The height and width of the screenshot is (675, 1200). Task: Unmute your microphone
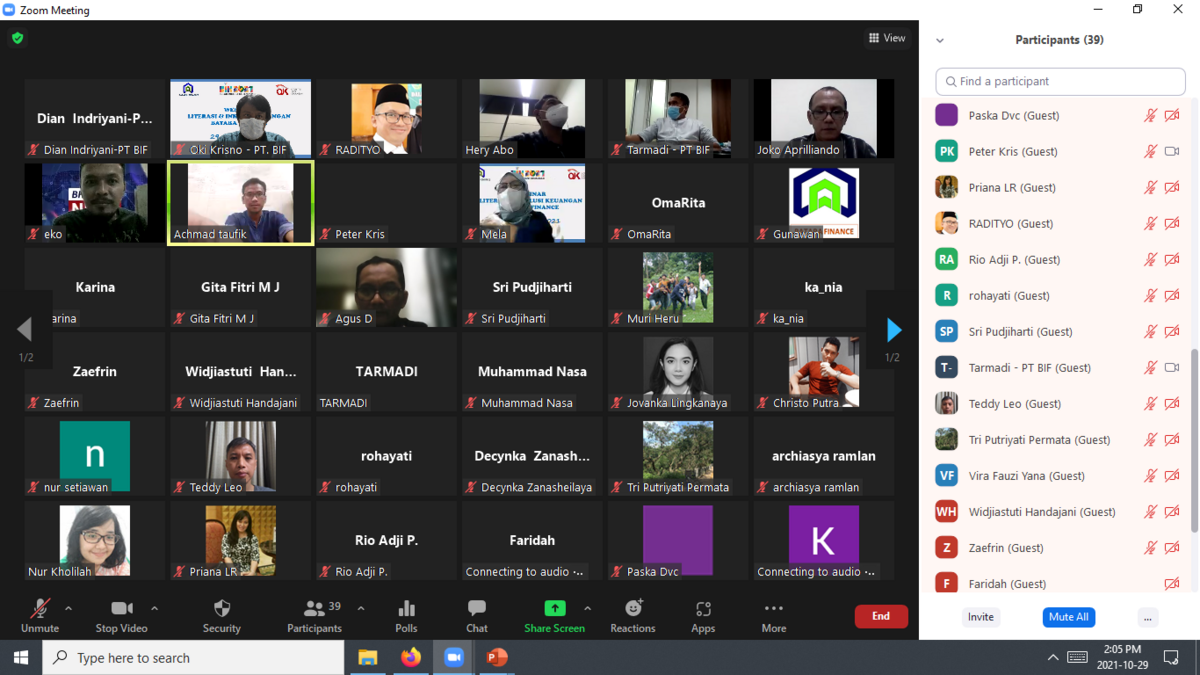click(x=40, y=616)
